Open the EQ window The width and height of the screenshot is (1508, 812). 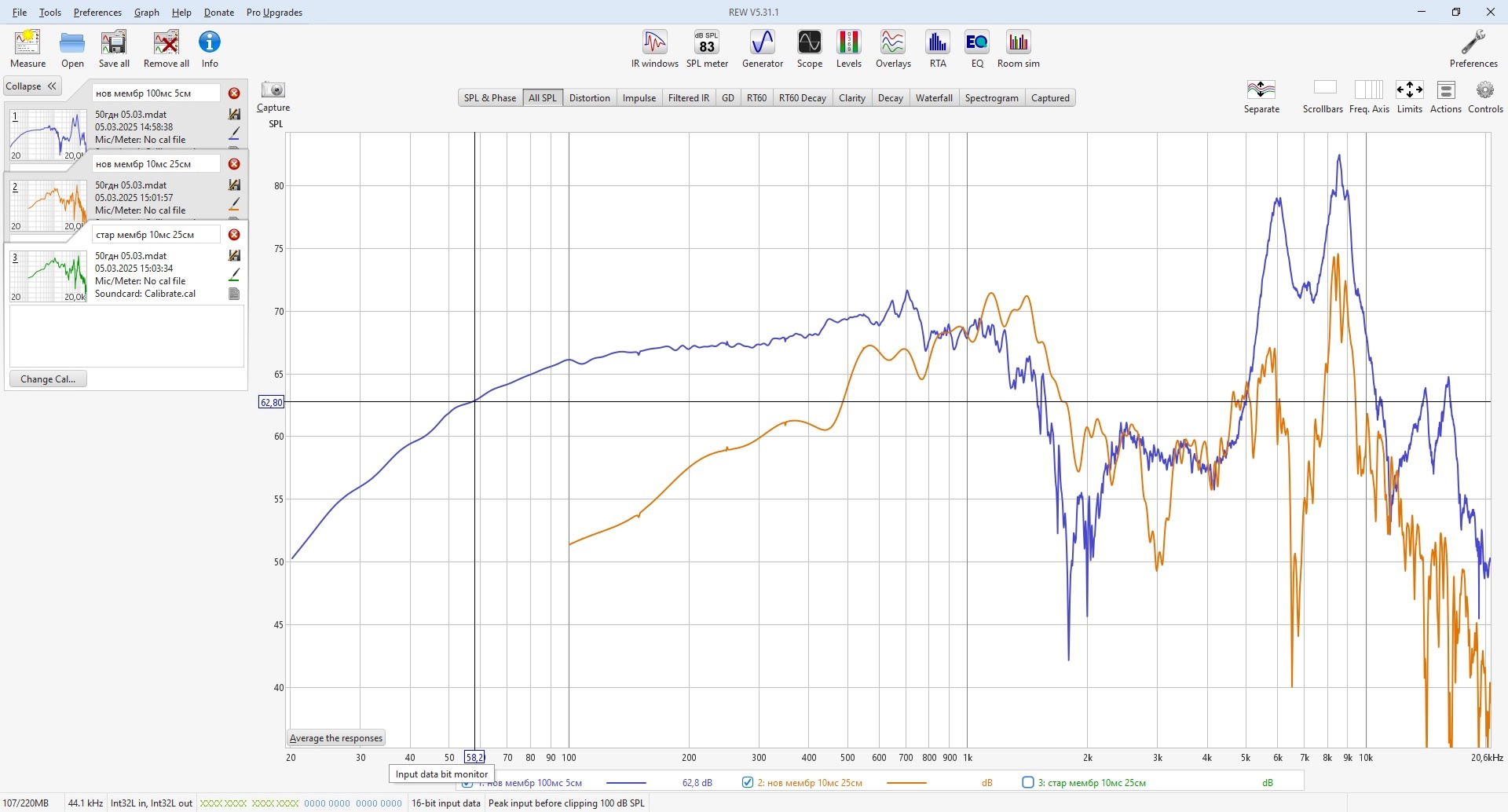(x=977, y=49)
